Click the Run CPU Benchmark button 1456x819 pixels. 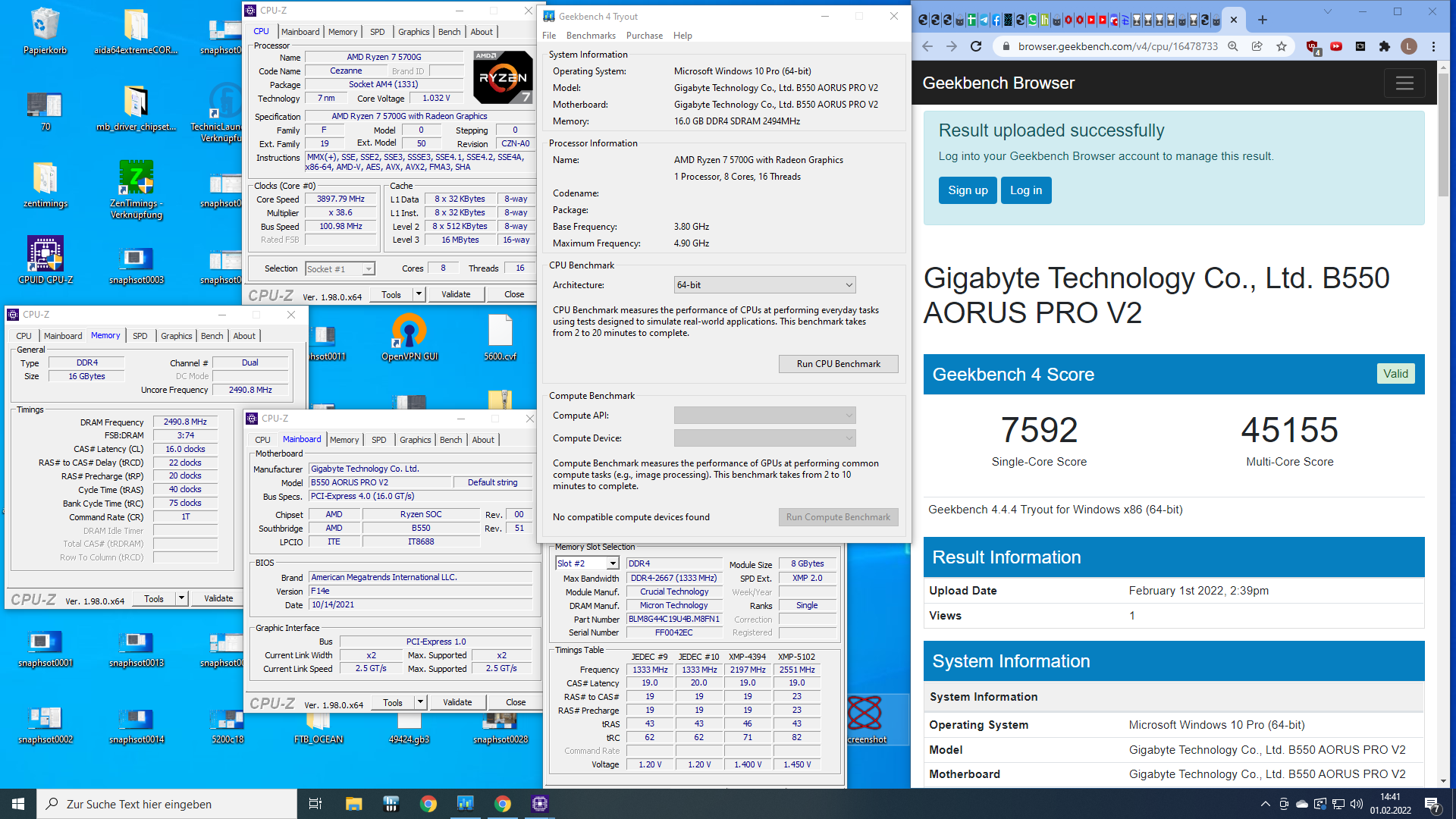tap(838, 364)
